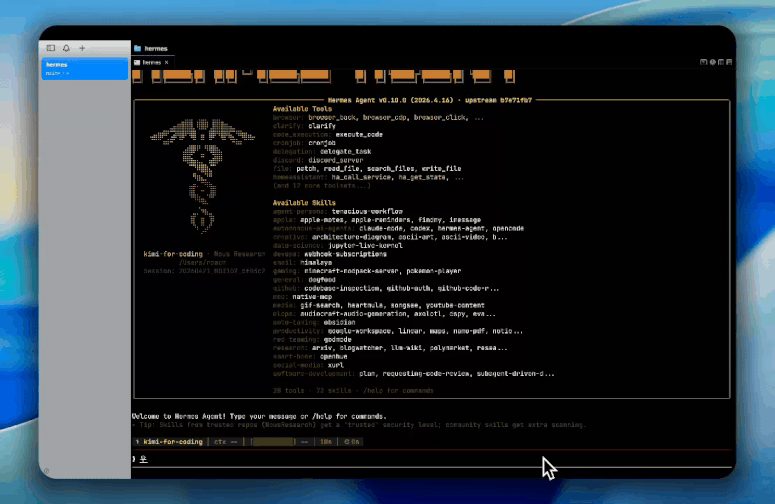Click kimi-for-coding in the status bar
Image resolution: width=775 pixels, height=504 pixels.
(x=173, y=442)
